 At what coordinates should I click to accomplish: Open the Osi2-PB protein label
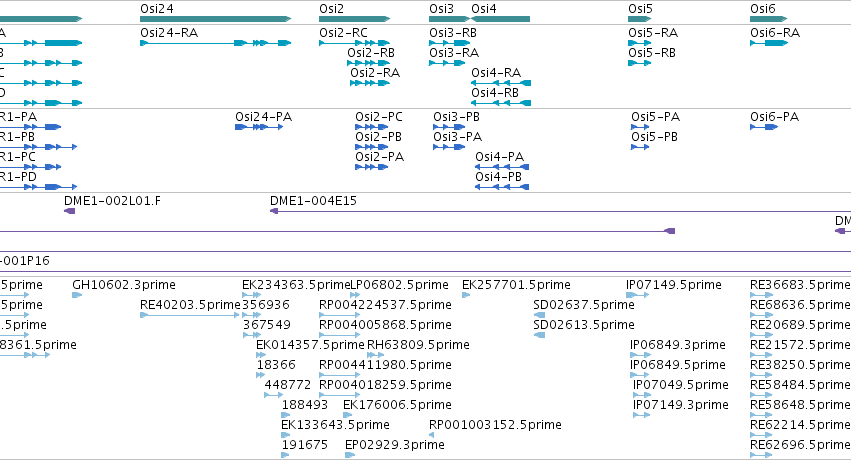coord(378,137)
